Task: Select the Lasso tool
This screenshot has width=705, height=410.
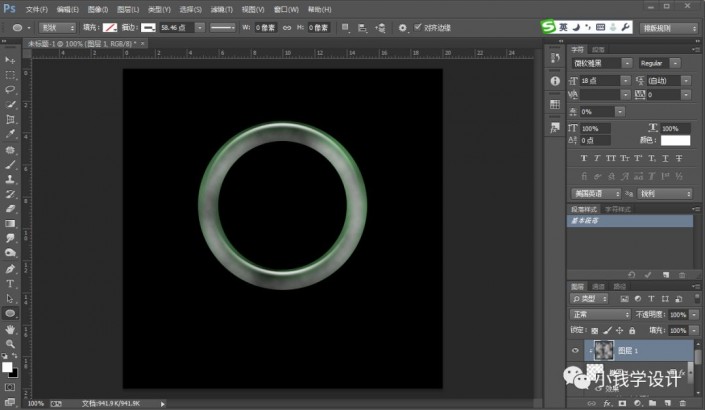Action: pos(10,89)
